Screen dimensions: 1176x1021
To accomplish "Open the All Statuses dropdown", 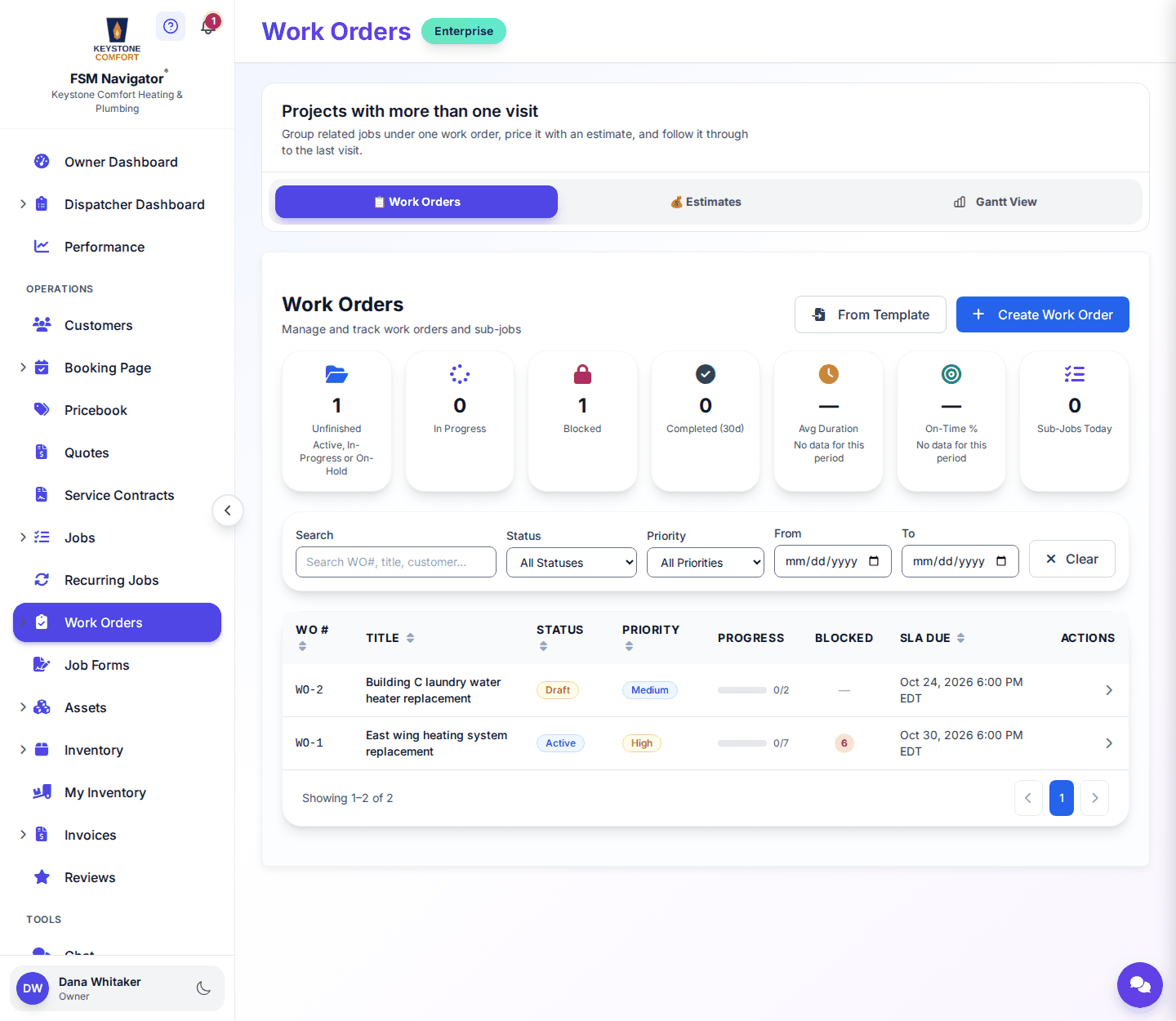I will coord(572,562).
